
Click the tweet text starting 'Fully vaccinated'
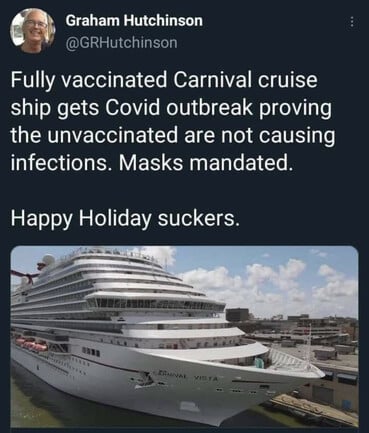172,122
